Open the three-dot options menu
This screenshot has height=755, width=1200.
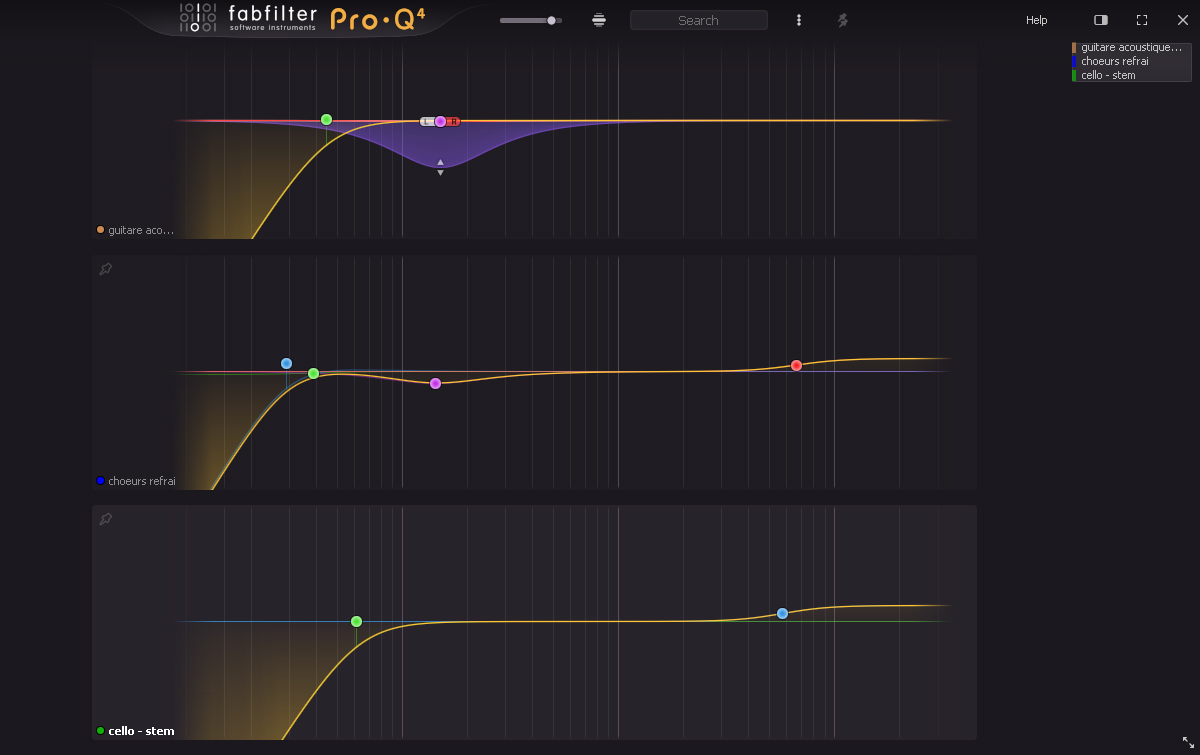[798, 20]
